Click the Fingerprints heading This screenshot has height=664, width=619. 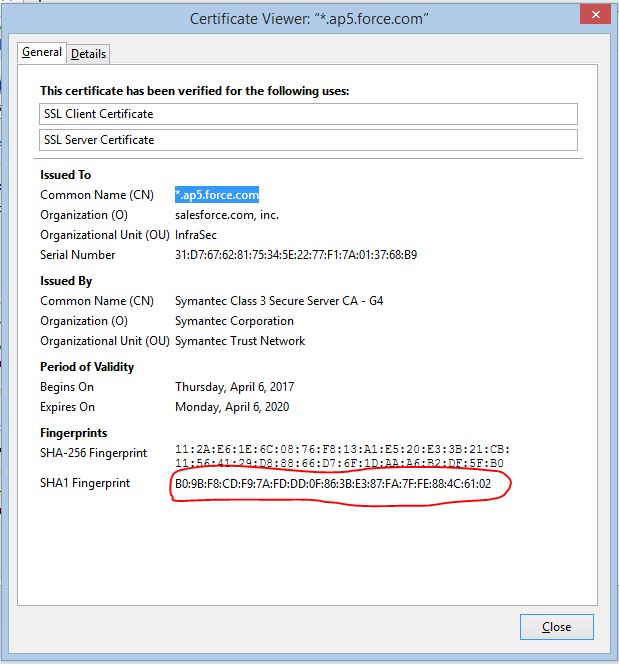[74, 433]
